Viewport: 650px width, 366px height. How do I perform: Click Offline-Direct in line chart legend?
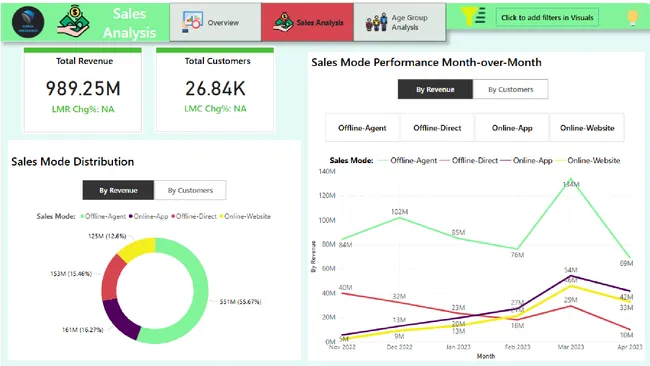(x=469, y=160)
